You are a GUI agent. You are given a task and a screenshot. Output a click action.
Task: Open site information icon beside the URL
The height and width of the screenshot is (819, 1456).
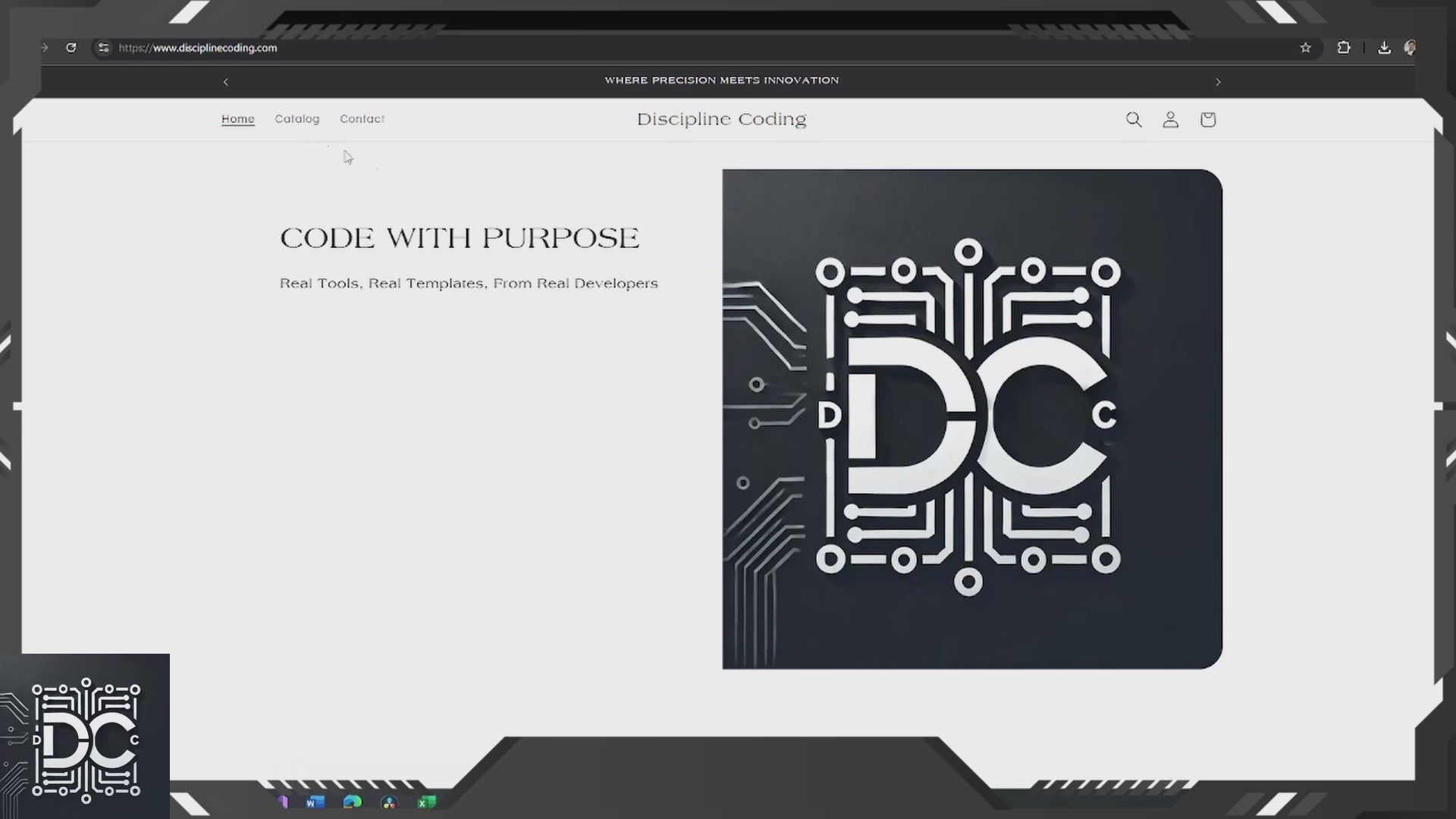103,48
